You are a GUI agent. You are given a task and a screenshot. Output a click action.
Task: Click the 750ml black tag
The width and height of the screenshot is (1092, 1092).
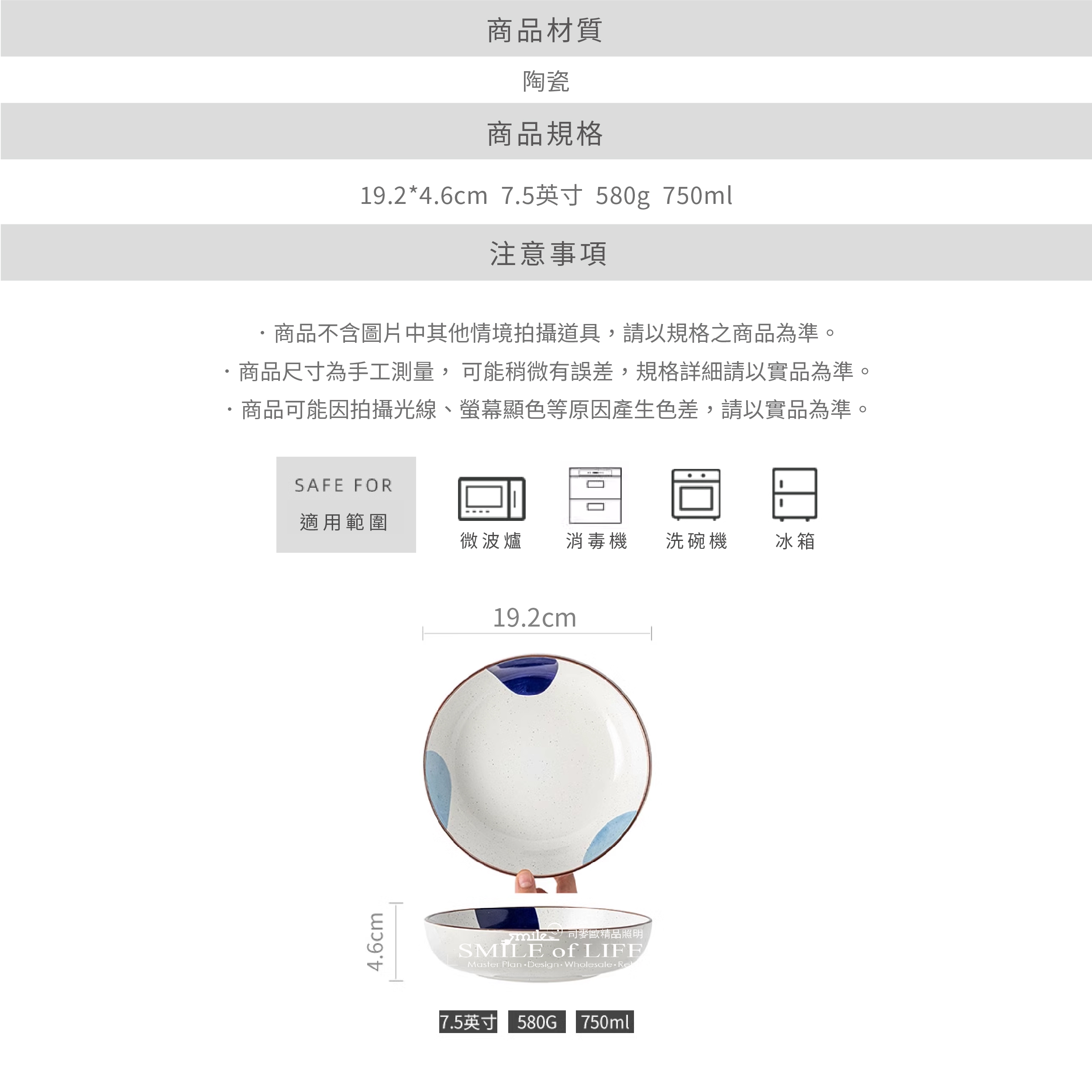(605, 1021)
